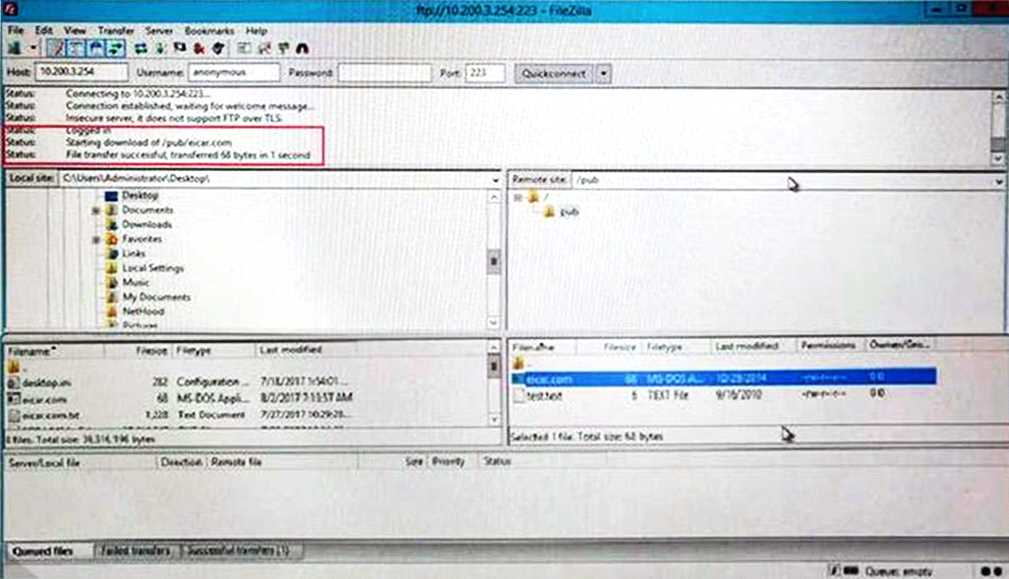Image resolution: width=1009 pixels, height=579 pixels.
Task: Click the Quickconnect button
Action: (553, 73)
